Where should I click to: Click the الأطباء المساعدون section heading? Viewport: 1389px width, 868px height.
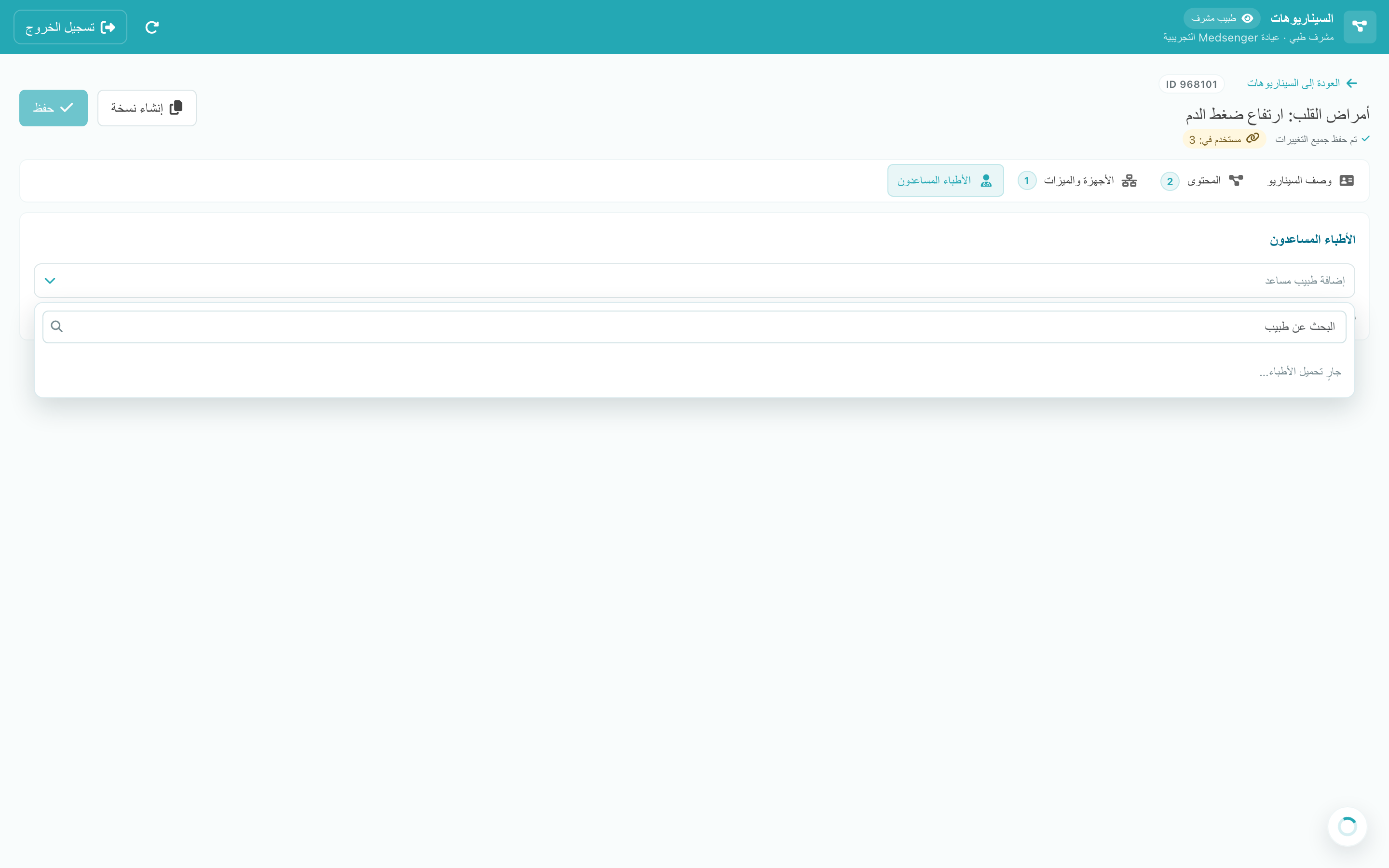pos(1312,239)
